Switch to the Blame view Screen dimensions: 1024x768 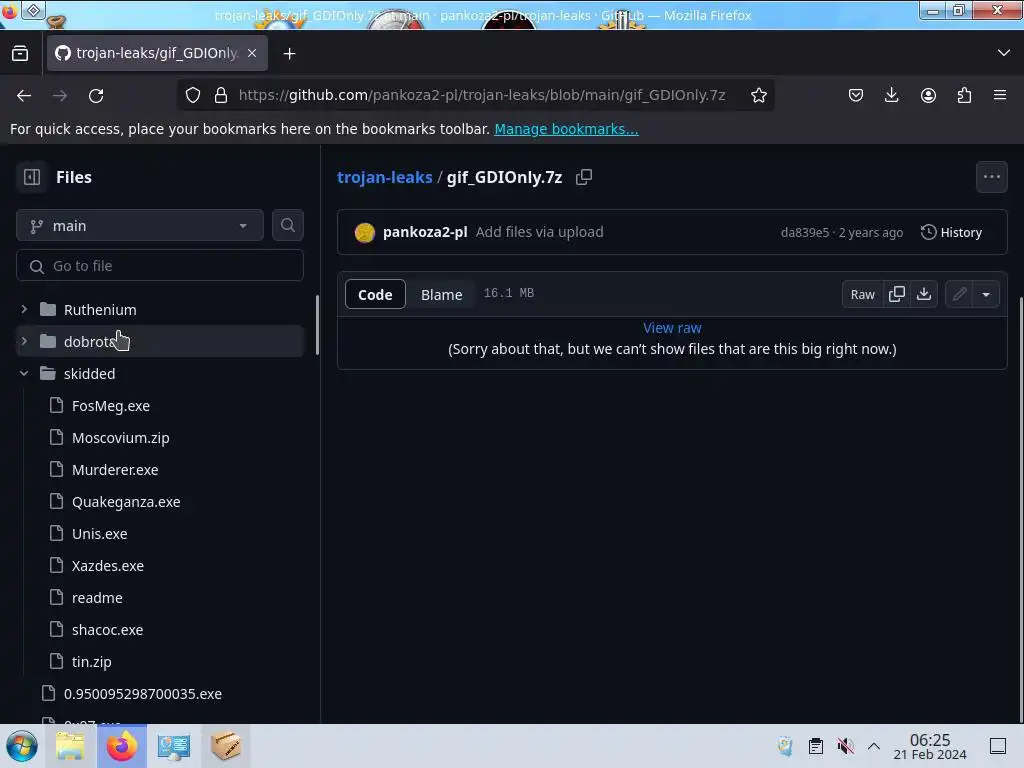click(441, 294)
